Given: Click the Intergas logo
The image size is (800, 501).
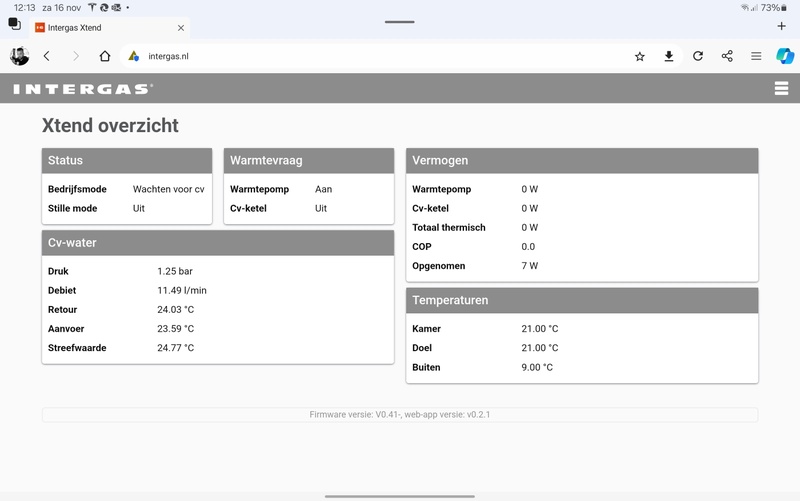Looking at the screenshot, I should pyautogui.click(x=83, y=89).
